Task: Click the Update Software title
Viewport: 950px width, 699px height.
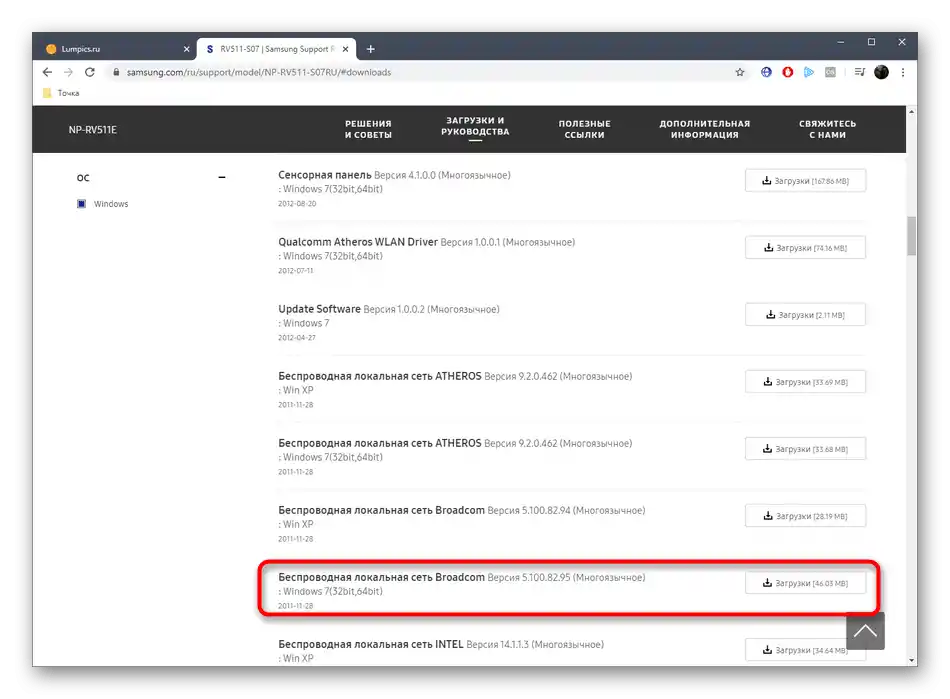Action: pos(319,309)
